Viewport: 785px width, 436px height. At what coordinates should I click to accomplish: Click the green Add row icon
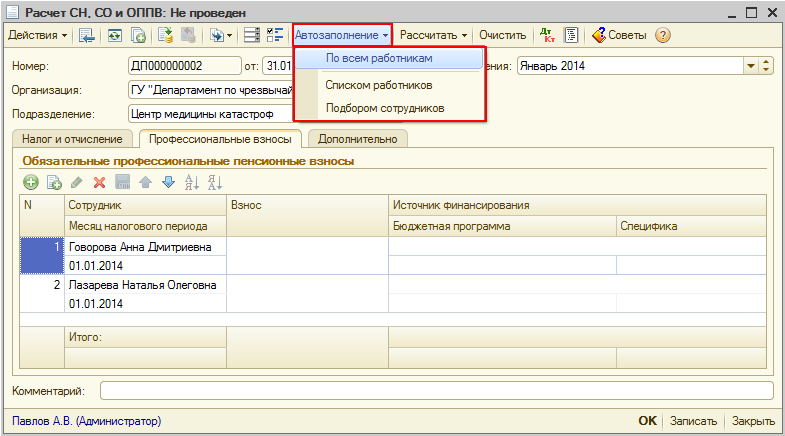pos(31,182)
